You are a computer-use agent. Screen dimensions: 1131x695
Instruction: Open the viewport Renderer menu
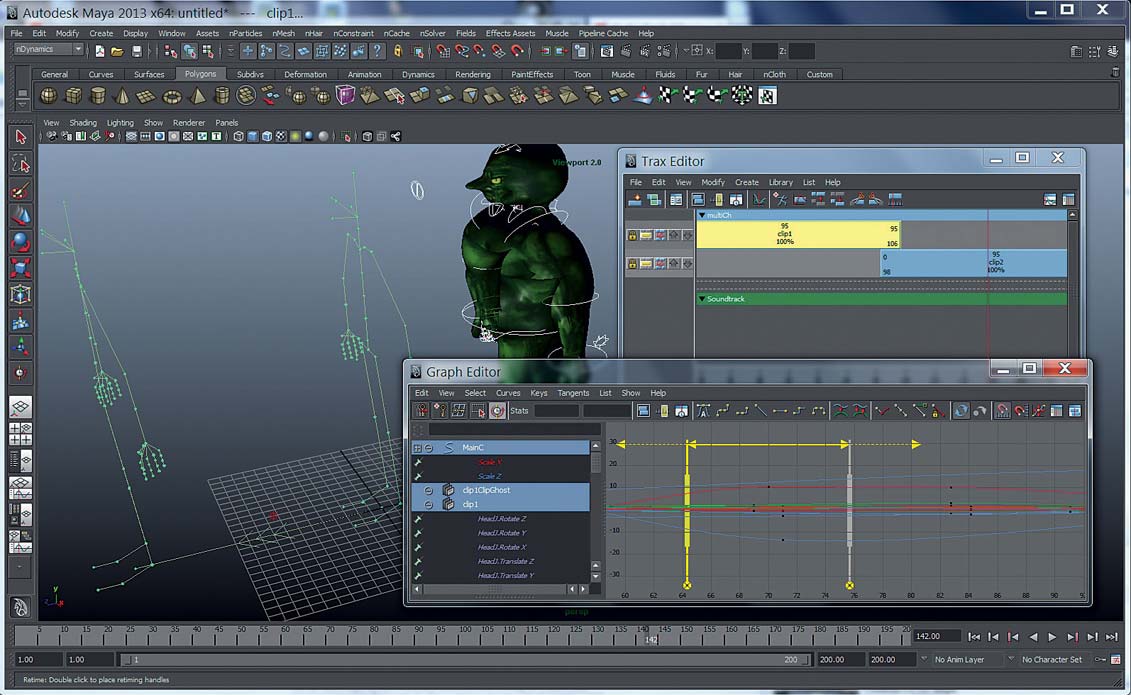pos(189,123)
